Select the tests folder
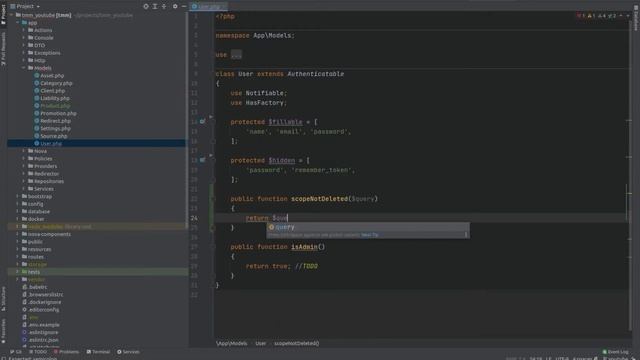Image resolution: width=640 pixels, height=360 pixels. (31, 272)
